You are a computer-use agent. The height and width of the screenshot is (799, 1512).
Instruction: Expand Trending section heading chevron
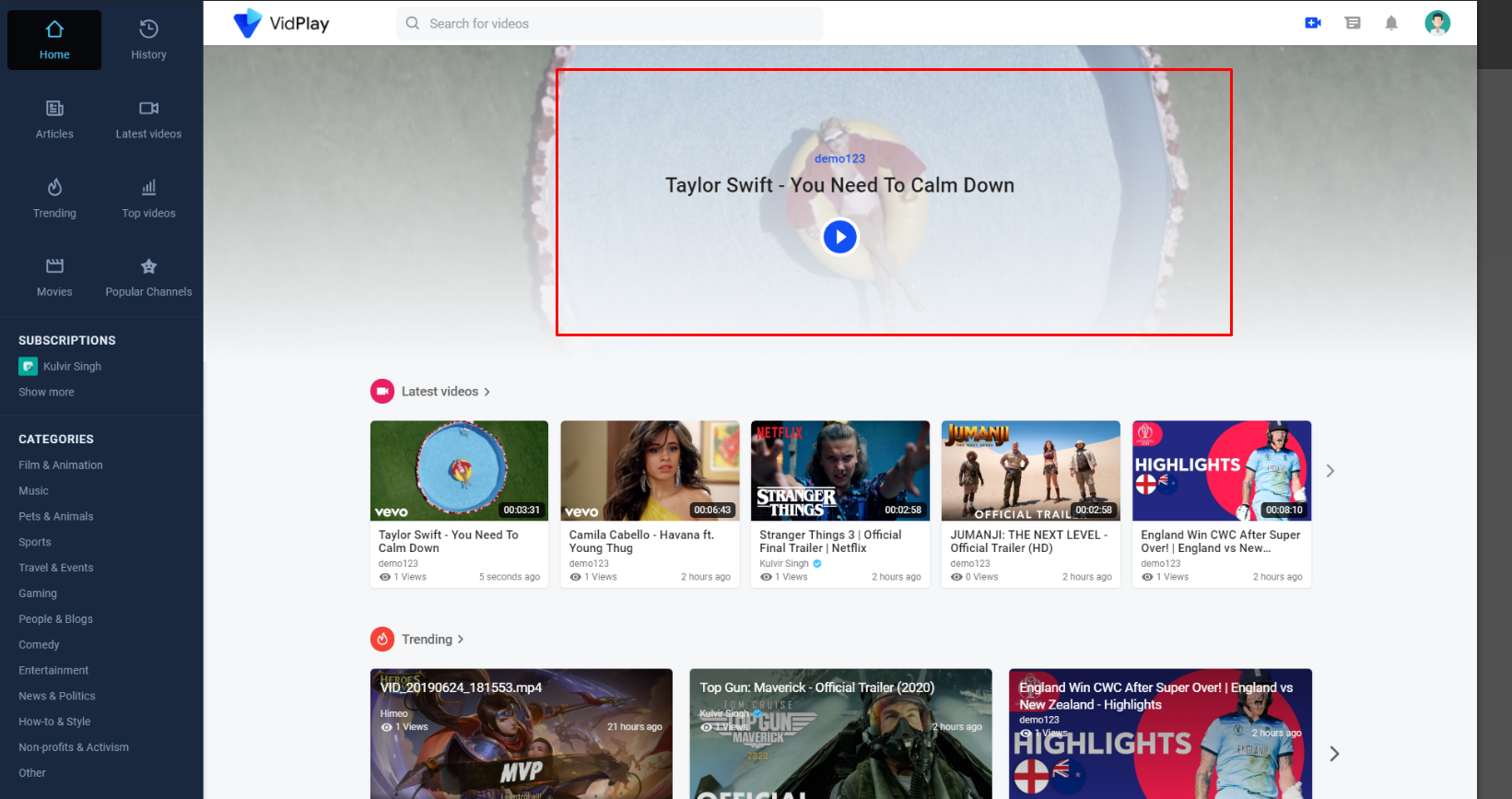point(461,640)
